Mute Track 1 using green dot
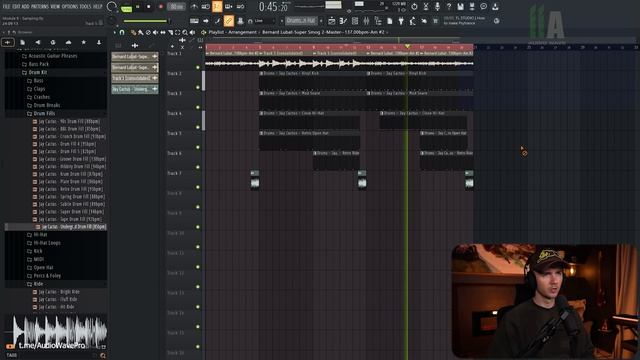 198,67
